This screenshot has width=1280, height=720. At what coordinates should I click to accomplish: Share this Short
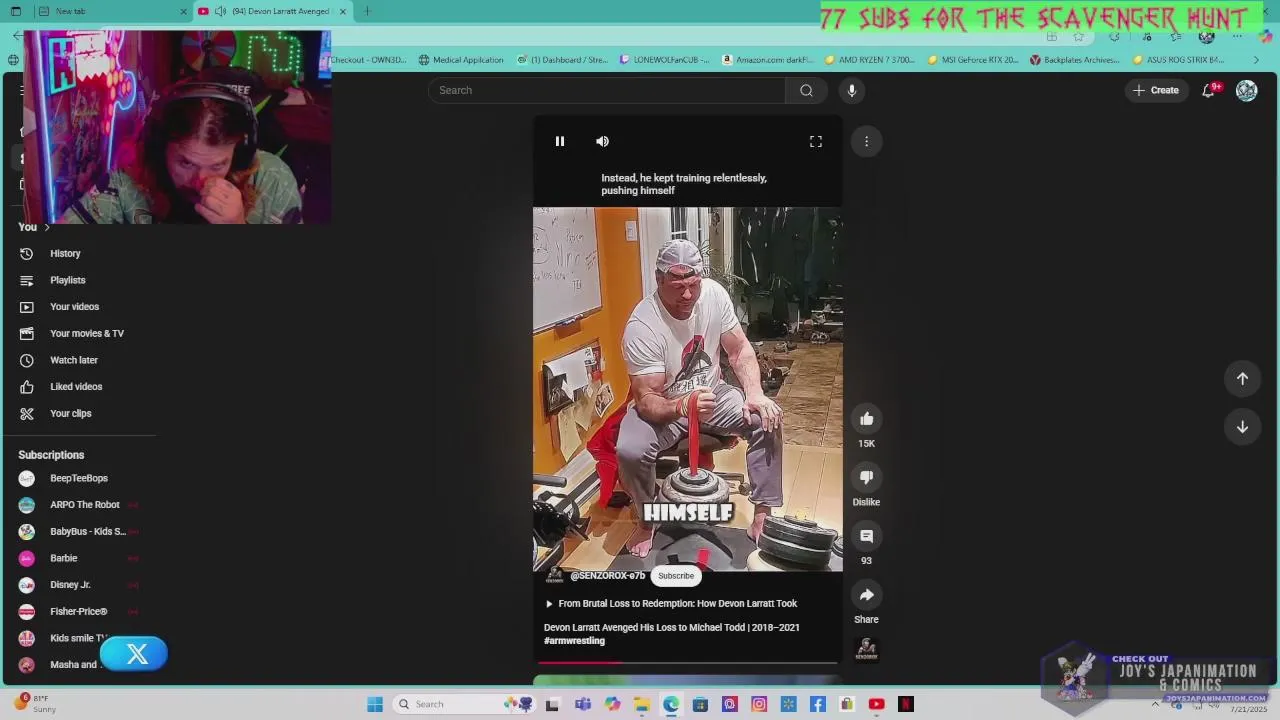tap(866, 595)
